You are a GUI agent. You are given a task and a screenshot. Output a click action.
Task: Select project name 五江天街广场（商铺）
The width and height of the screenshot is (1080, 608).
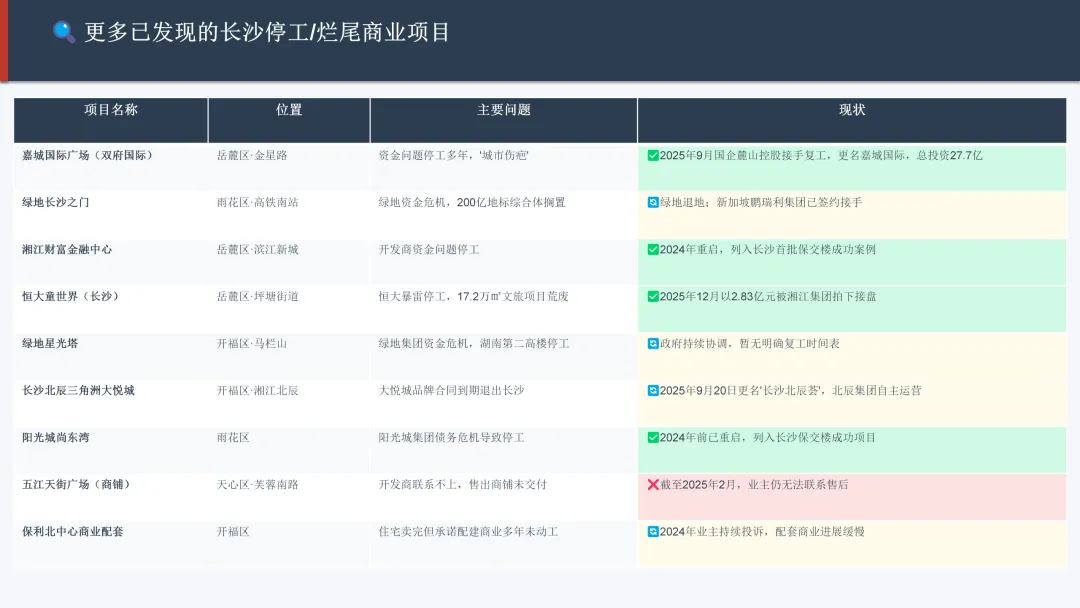[x=76, y=485]
